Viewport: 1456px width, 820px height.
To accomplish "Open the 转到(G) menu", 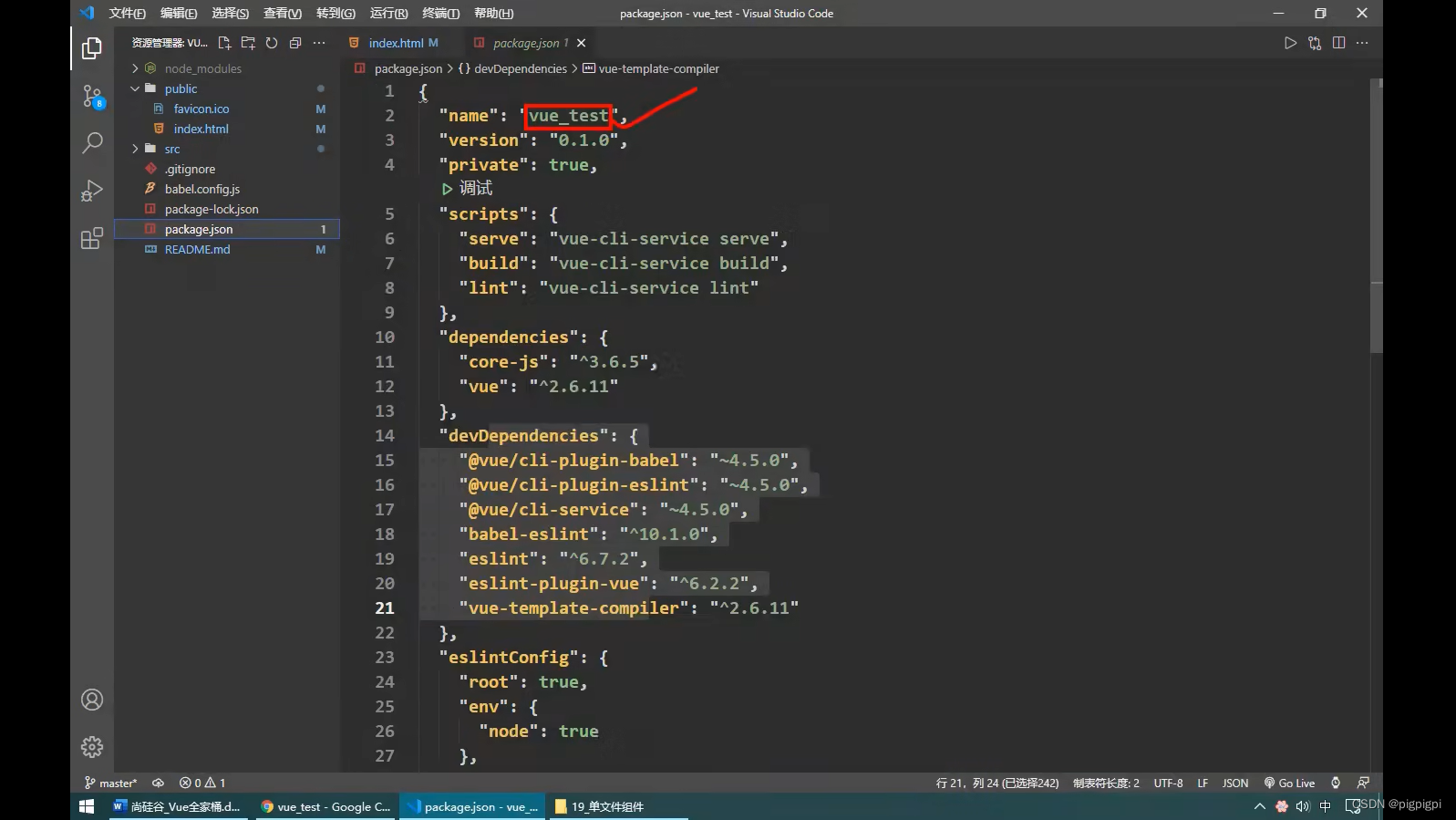I will click(x=336, y=14).
